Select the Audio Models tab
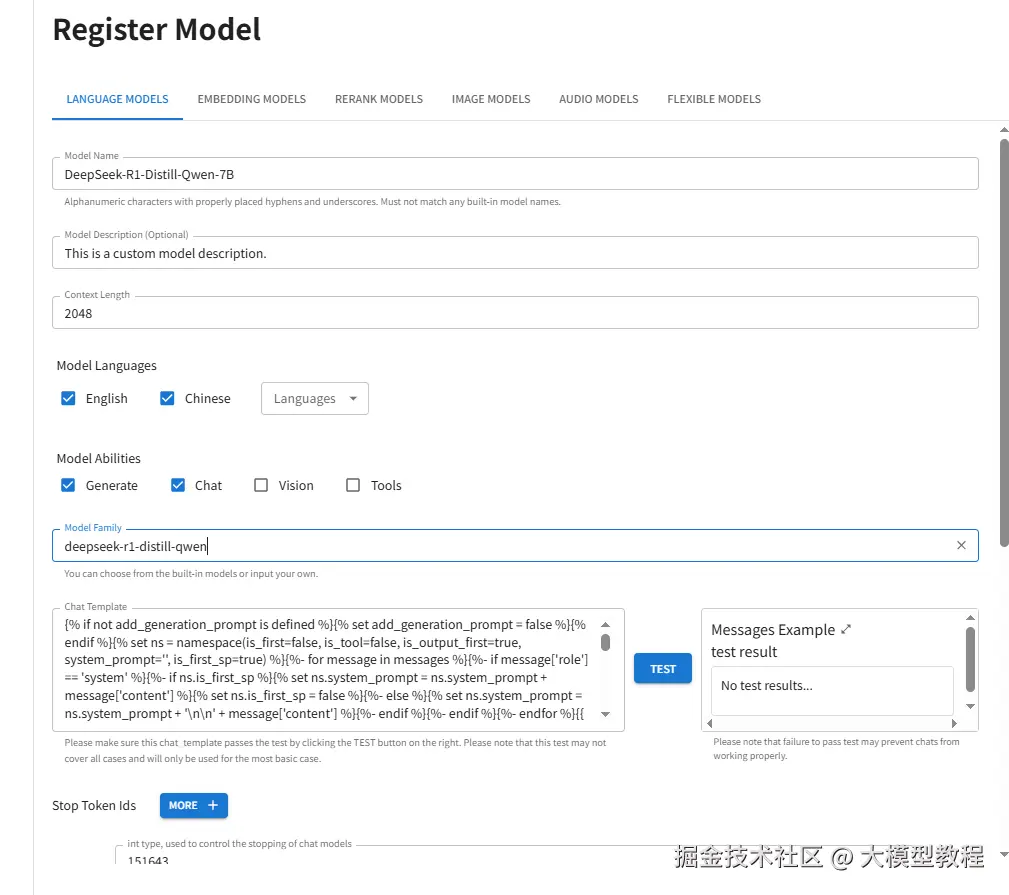The height and width of the screenshot is (895, 1009). tap(598, 99)
